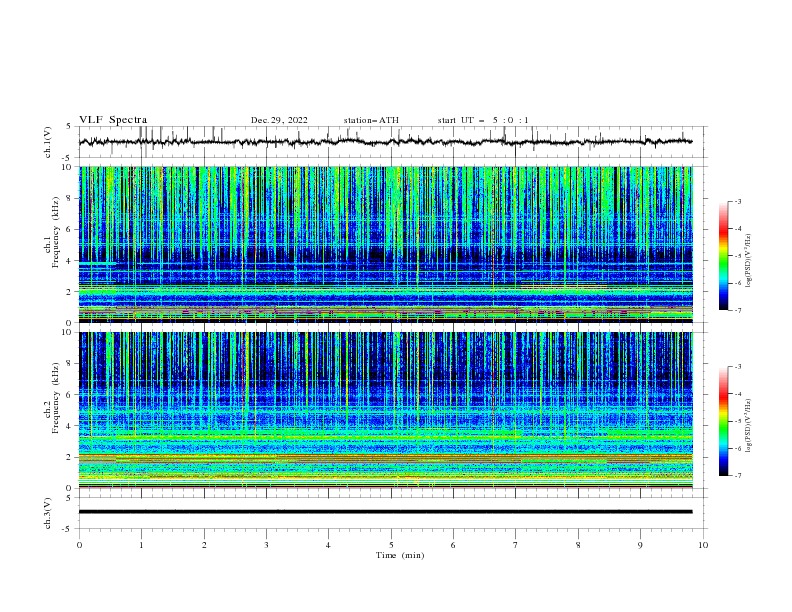
Task: Click time axis tick label "0"
Action: pyautogui.click(x=79, y=545)
